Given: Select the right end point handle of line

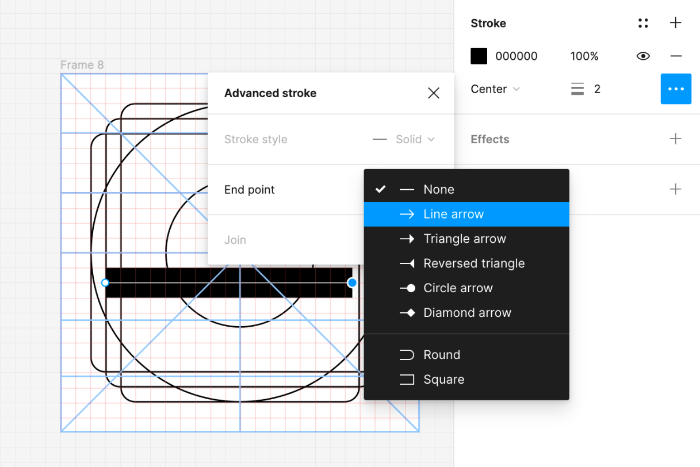Looking at the screenshot, I should (x=352, y=283).
